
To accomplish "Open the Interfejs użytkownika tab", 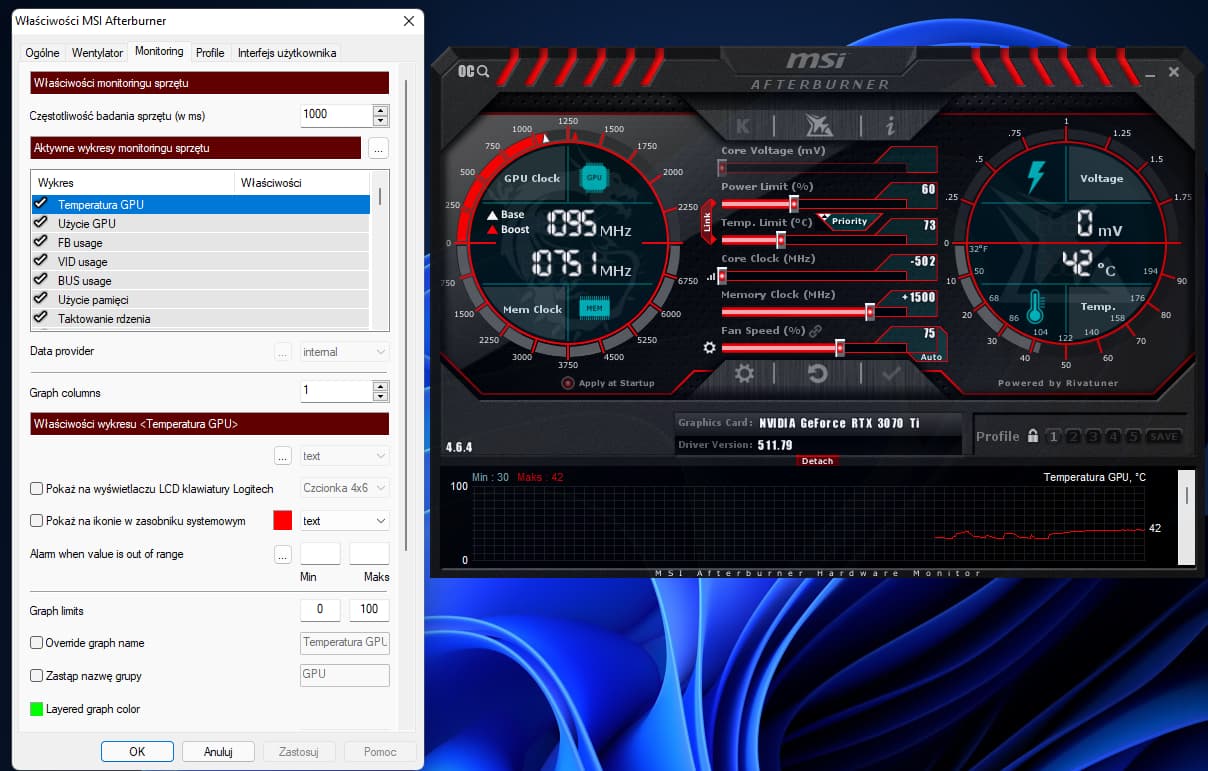I will tap(287, 52).
